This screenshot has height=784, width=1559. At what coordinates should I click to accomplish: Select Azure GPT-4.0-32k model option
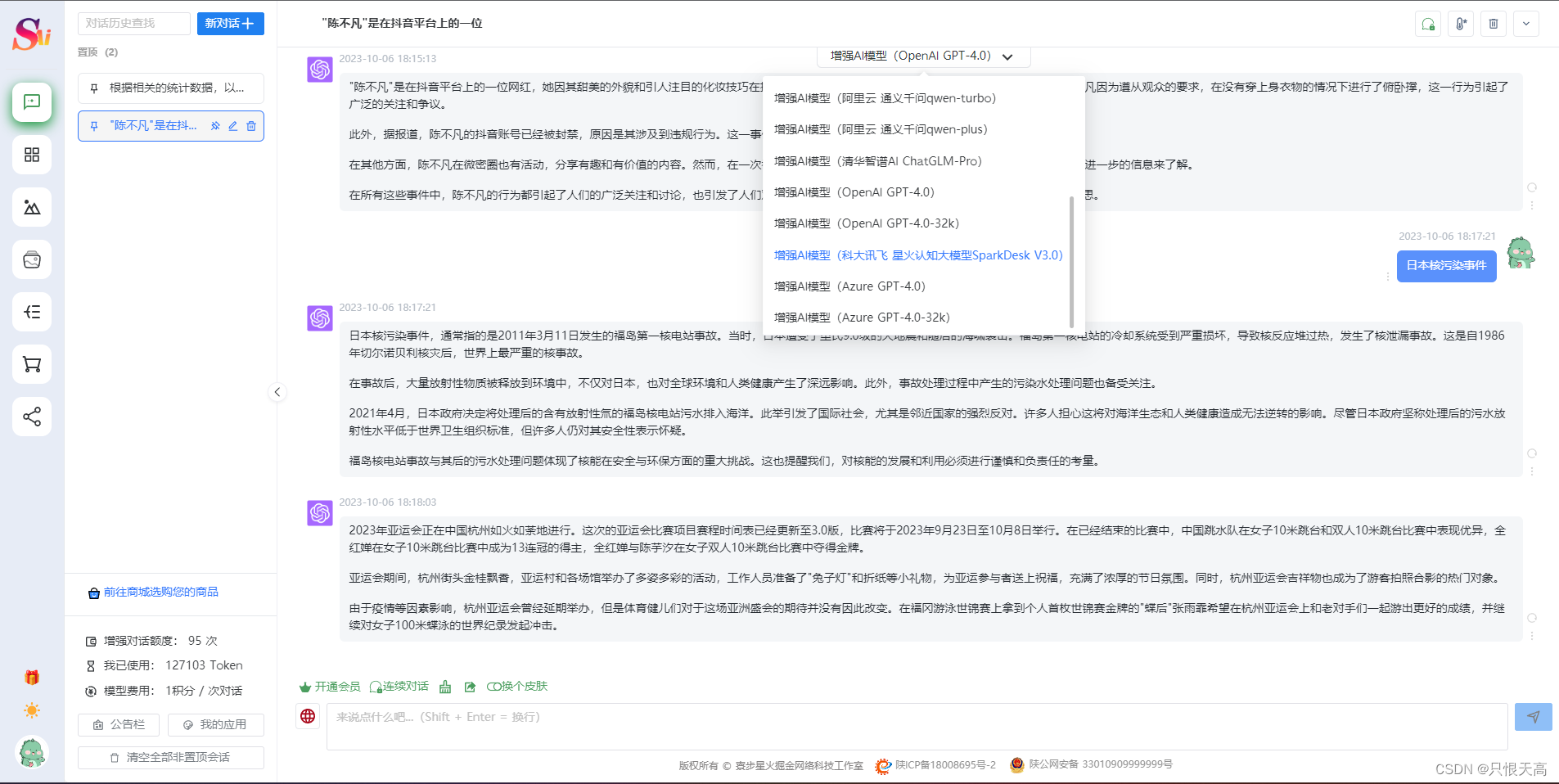click(x=917, y=318)
